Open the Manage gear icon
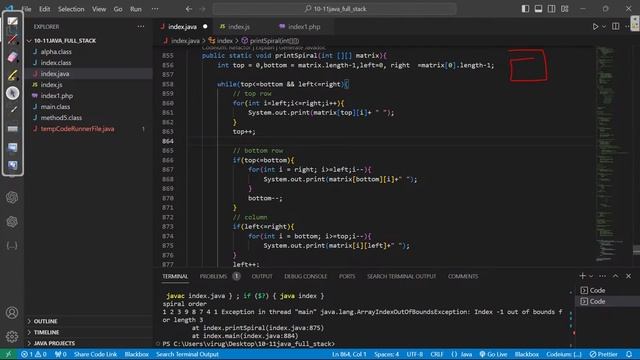 pos(12,336)
